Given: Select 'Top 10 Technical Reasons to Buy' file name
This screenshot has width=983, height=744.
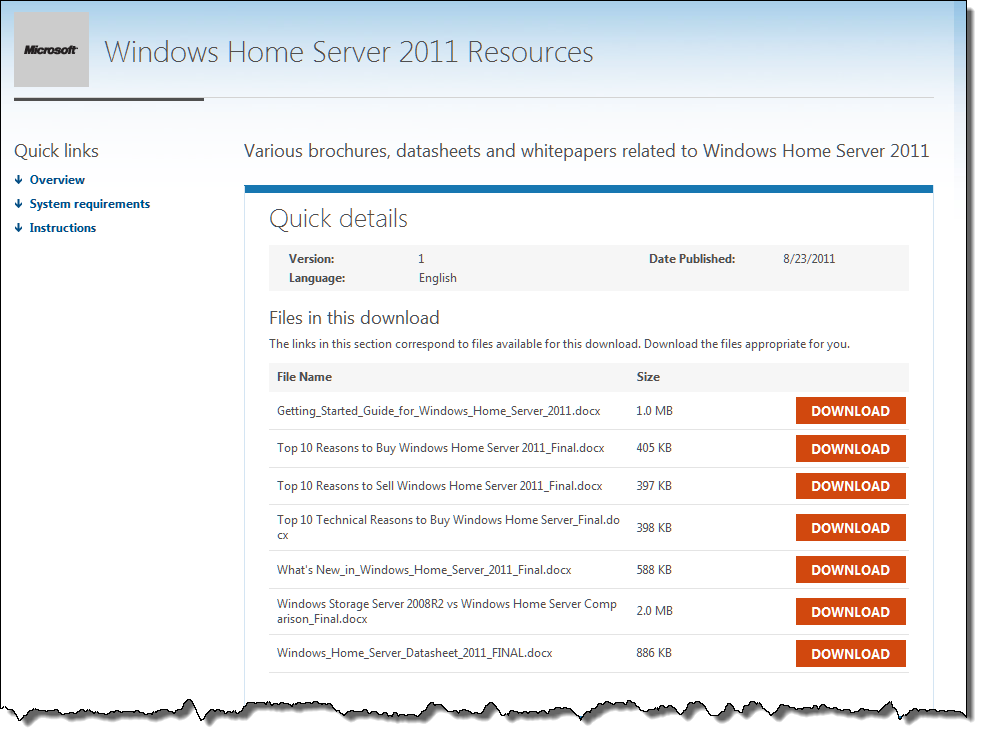Looking at the screenshot, I should coord(448,527).
